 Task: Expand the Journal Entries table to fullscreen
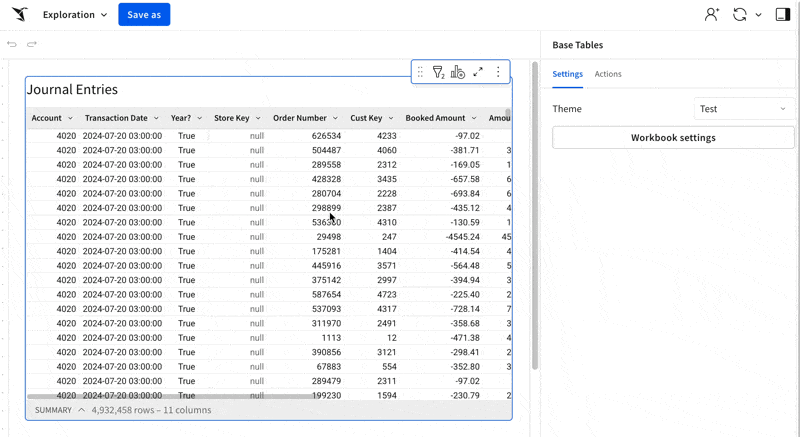click(x=478, y=72)
